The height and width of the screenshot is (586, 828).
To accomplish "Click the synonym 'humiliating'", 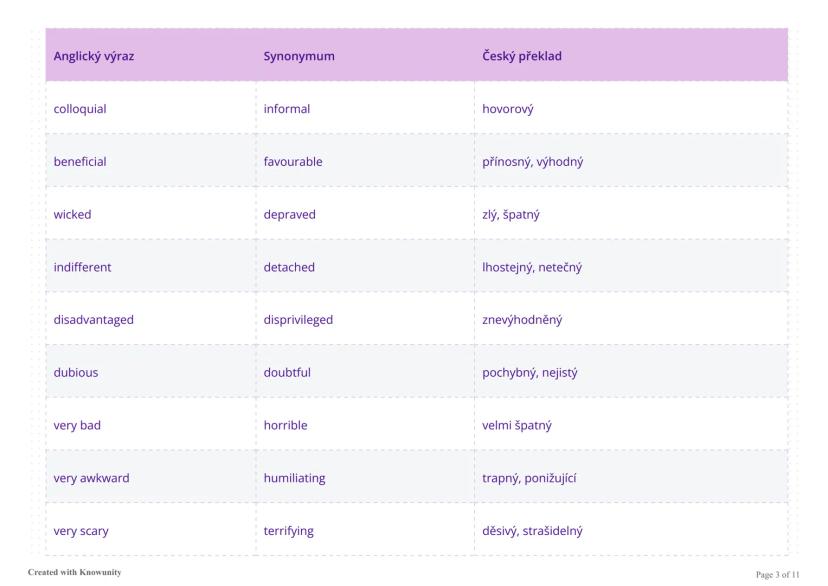I will pos(294,478).
